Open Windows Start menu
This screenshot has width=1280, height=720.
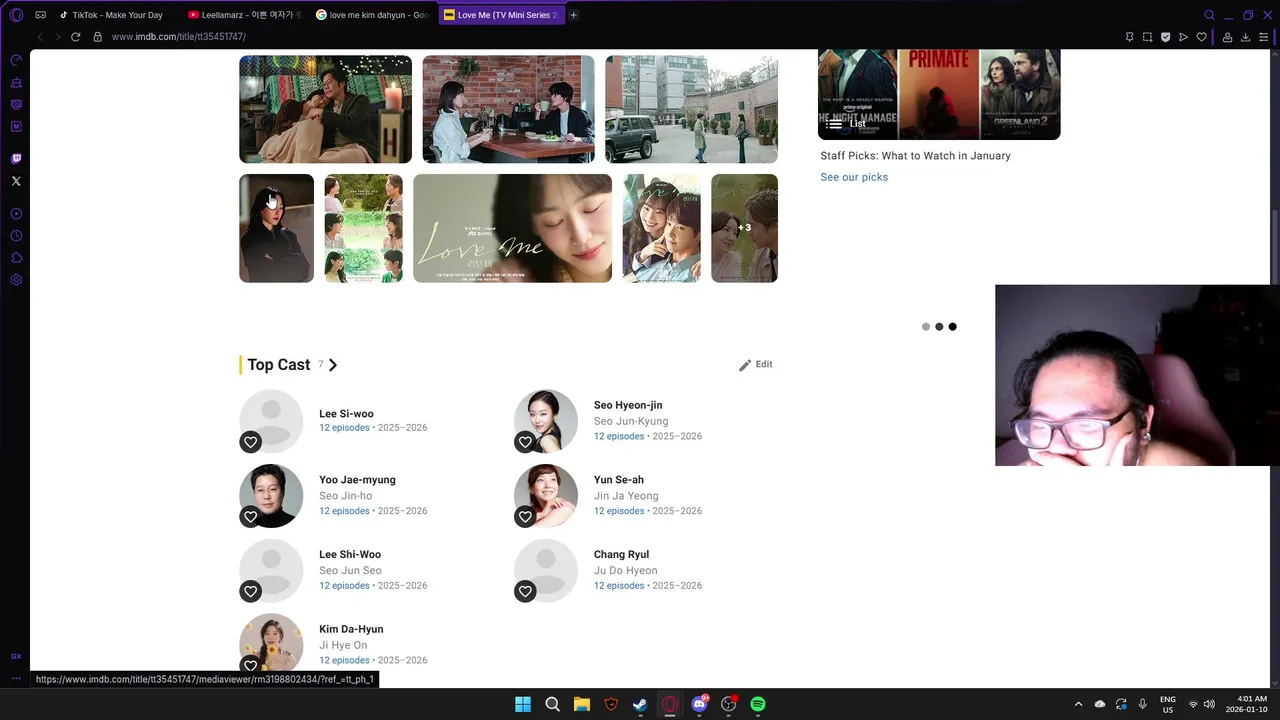(523, 704)
